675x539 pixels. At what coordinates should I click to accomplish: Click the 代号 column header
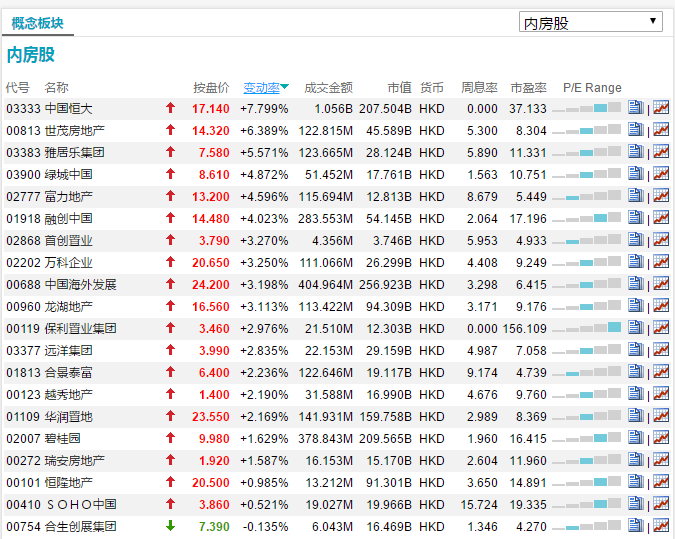pos(17,88)
